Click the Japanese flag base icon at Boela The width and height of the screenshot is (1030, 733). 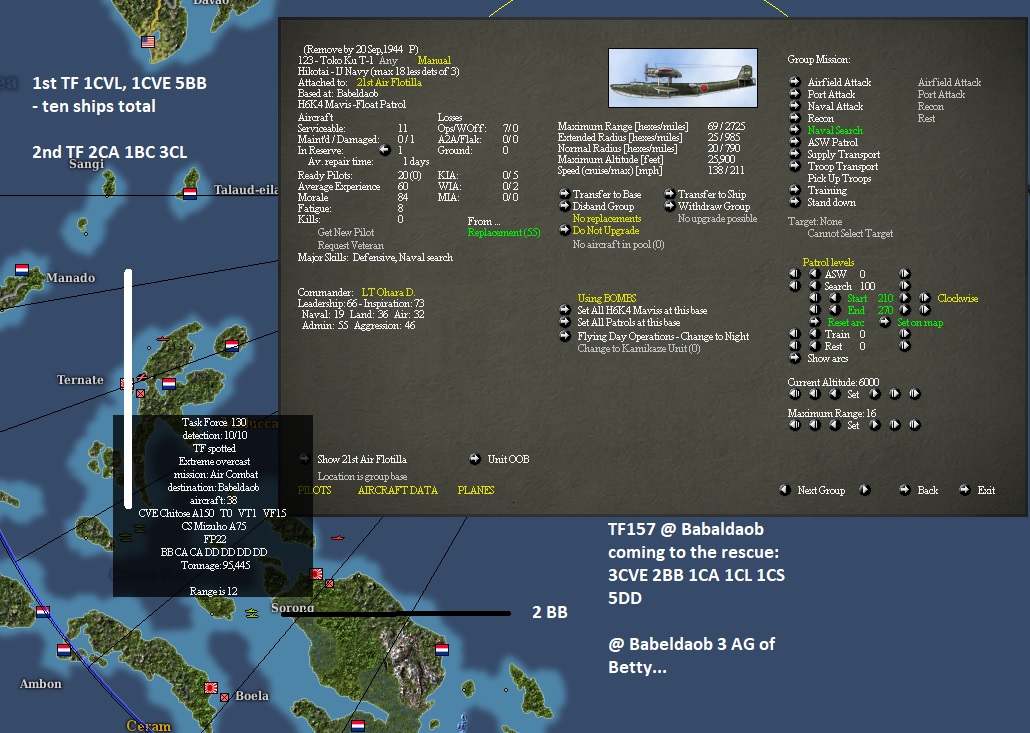(211, 688)
